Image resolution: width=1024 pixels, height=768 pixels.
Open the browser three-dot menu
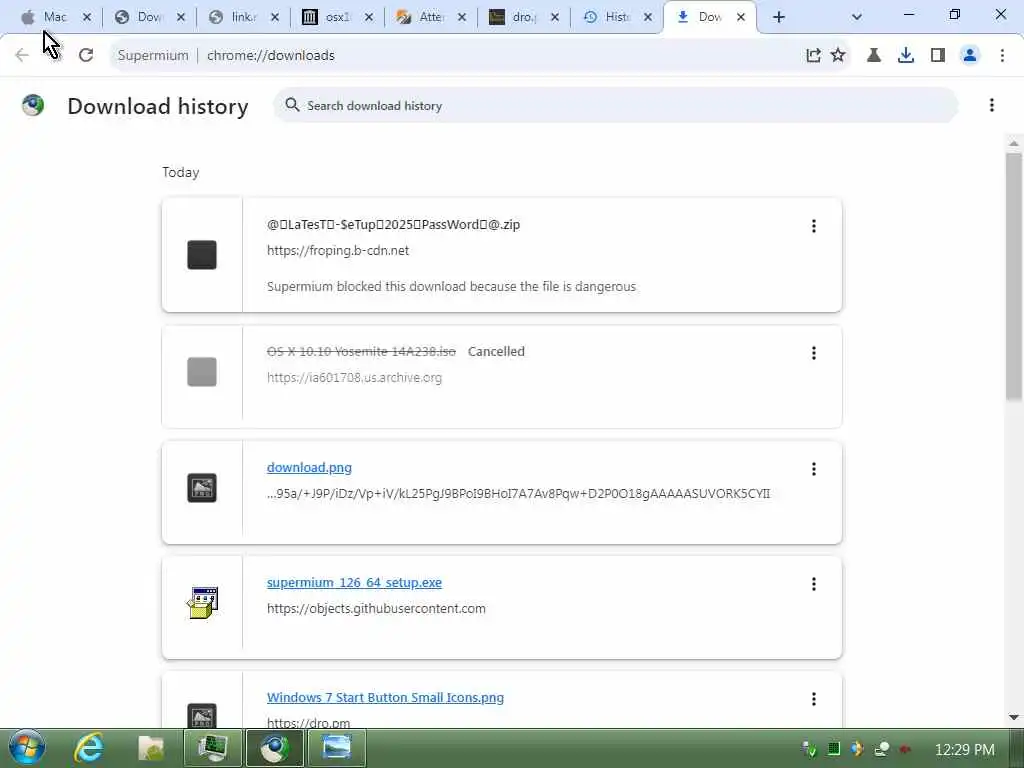(x=1002, y=56)
